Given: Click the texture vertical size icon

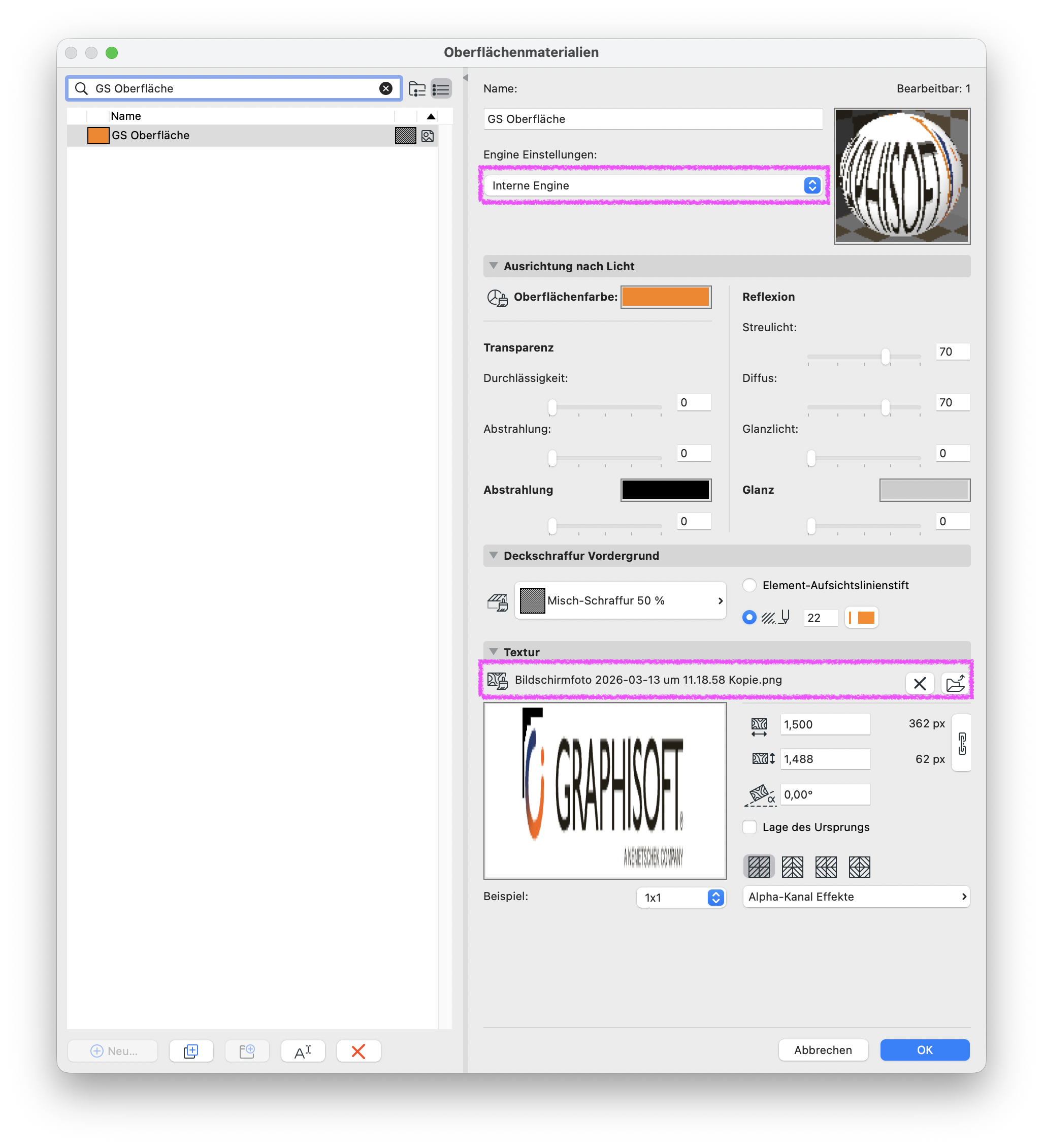Looking at the screenshot, I should (x=763, y=758).
